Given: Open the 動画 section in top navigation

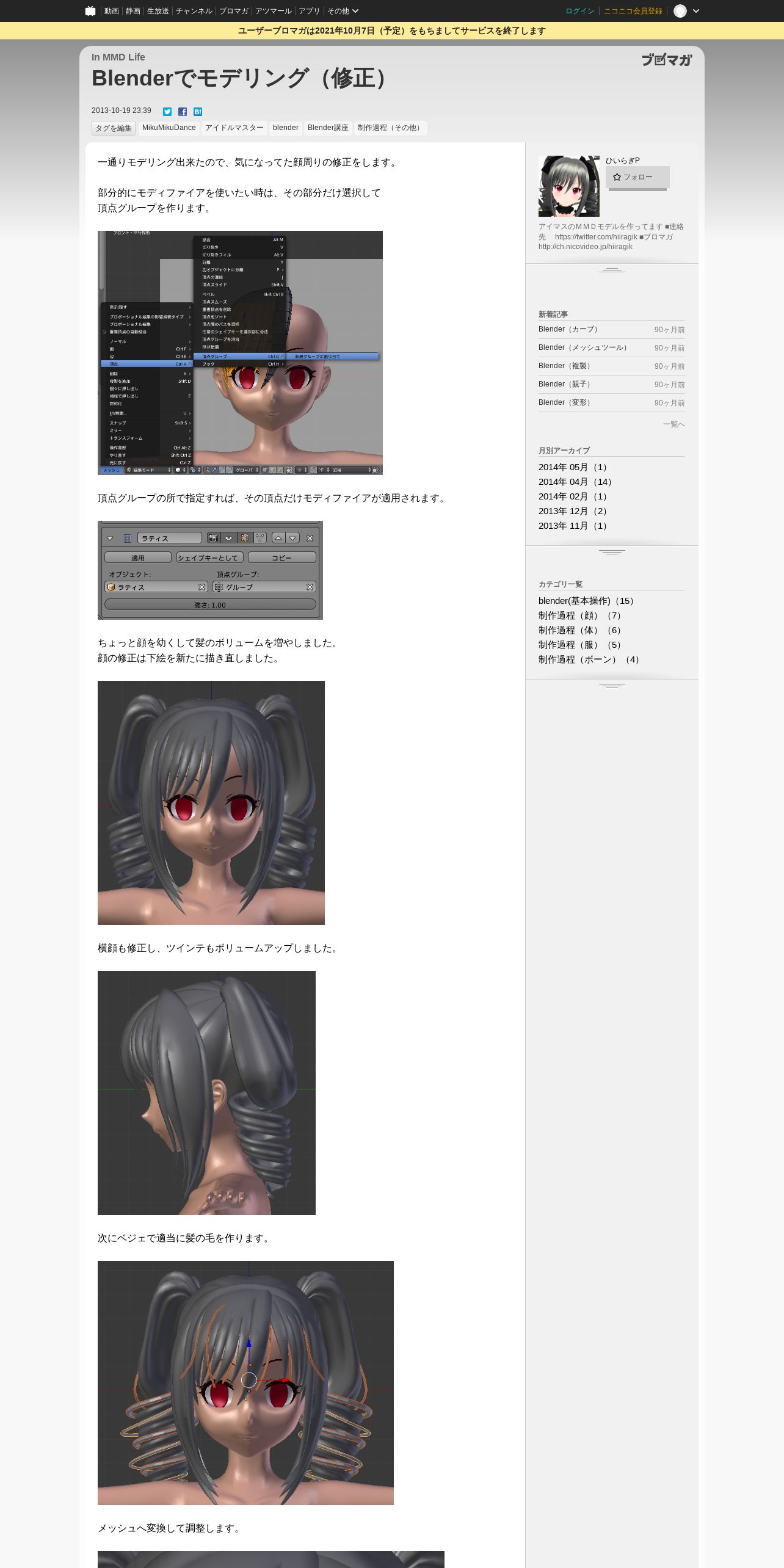Looking at the screenshot, I should 111,11.
